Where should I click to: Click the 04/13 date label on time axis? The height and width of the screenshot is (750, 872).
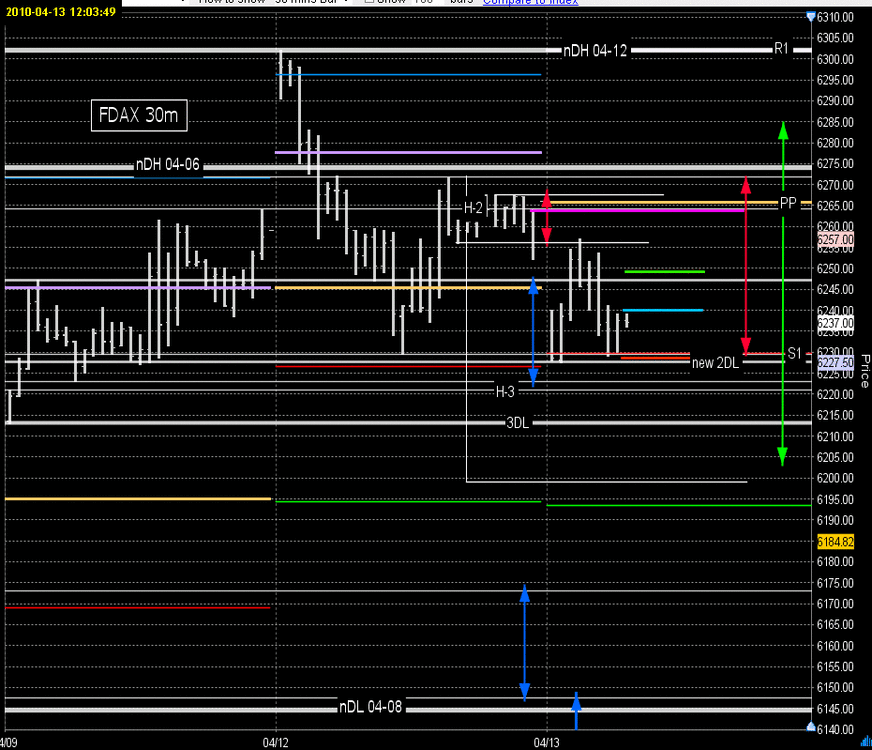pos(547,743)
